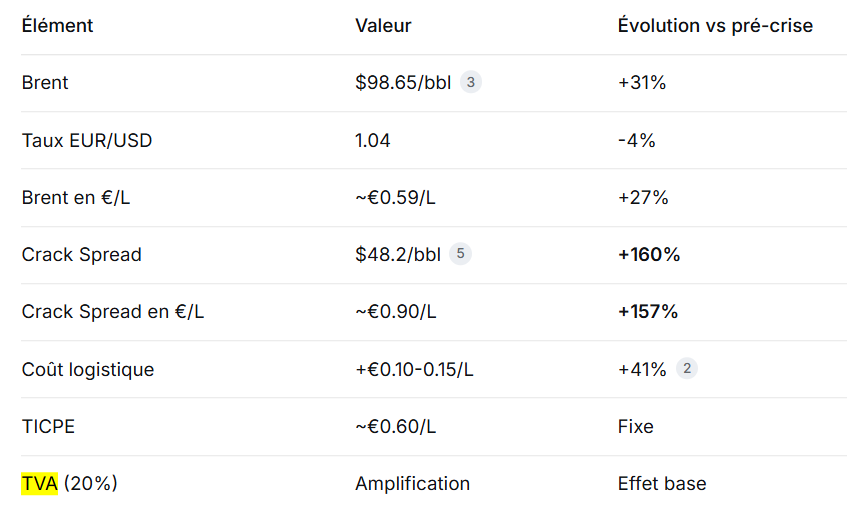The height and width of the screenshot is (512, 847).
Task: Select the "Crack Spread en €/L" label
Action: (x=113, y=312)
